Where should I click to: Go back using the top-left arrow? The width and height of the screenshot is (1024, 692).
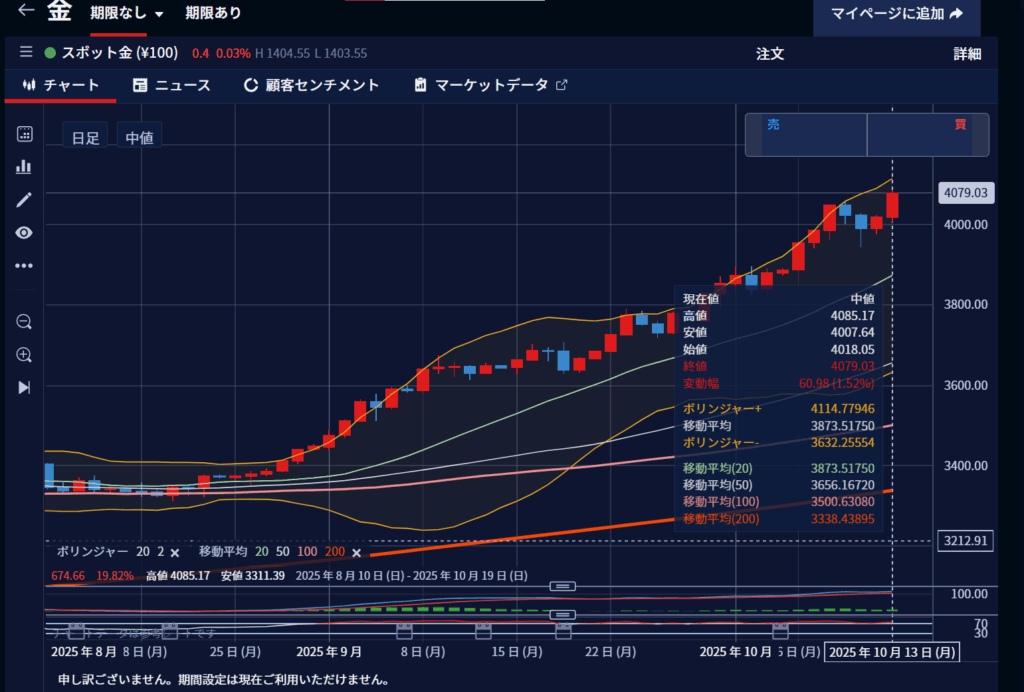point(26,12)
